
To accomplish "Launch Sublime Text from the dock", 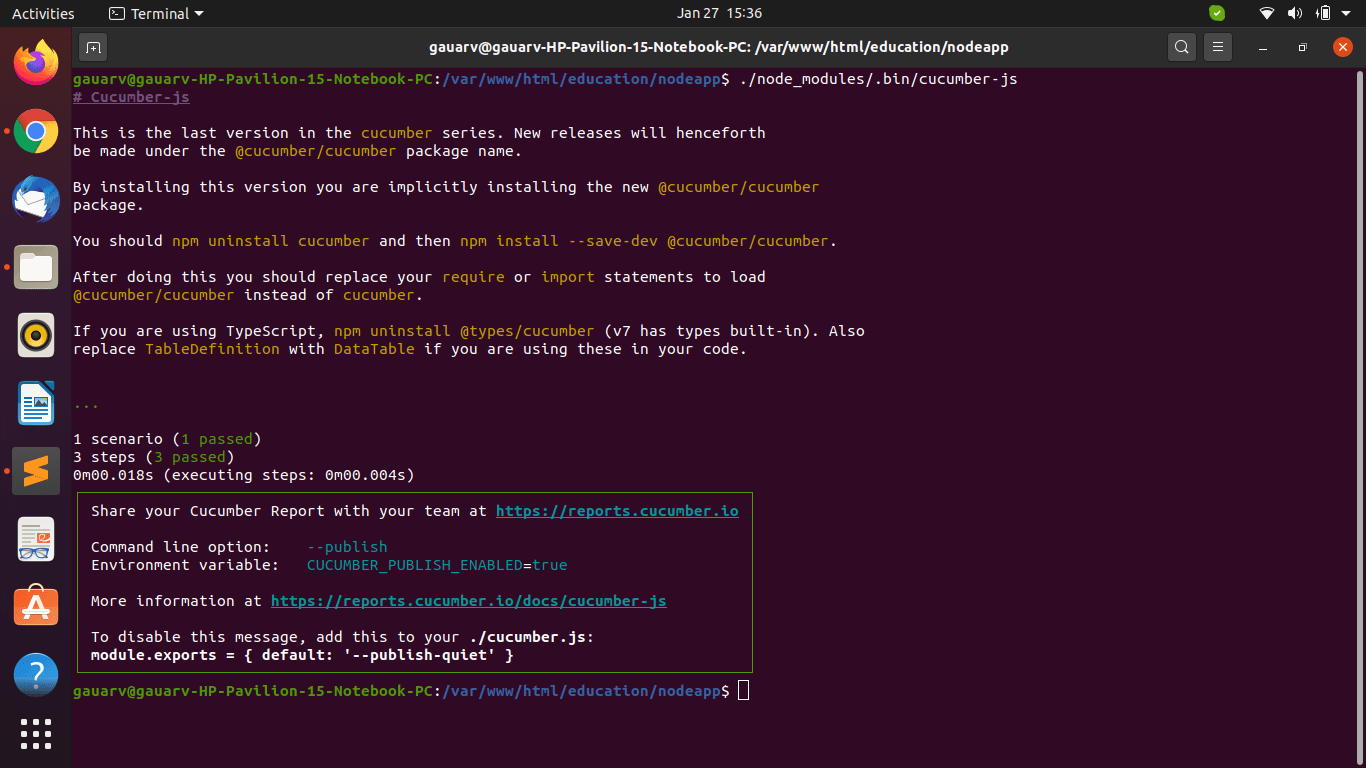I will (36, 470).
